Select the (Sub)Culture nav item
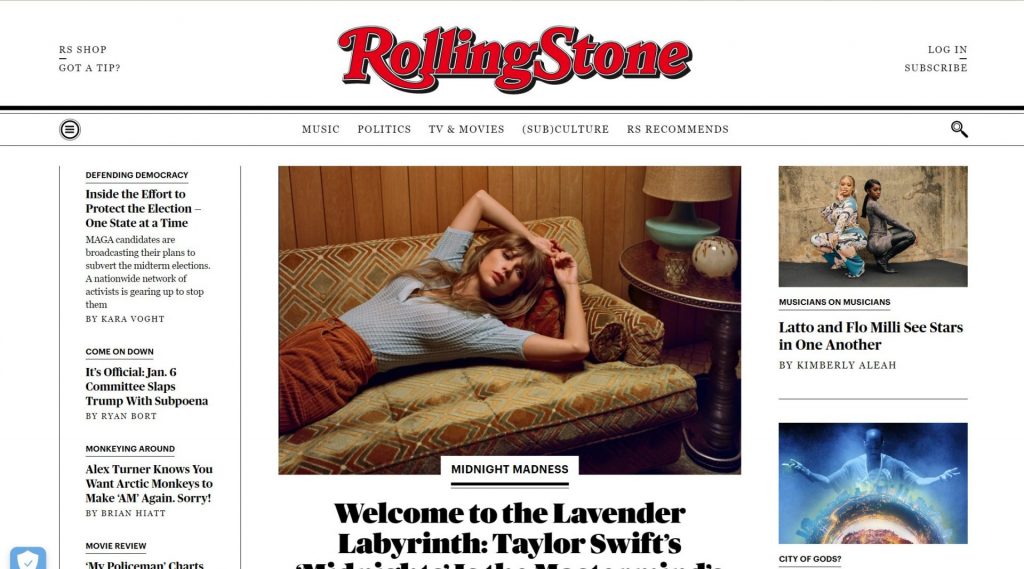1024x569 pixels. tap(566, 129)
